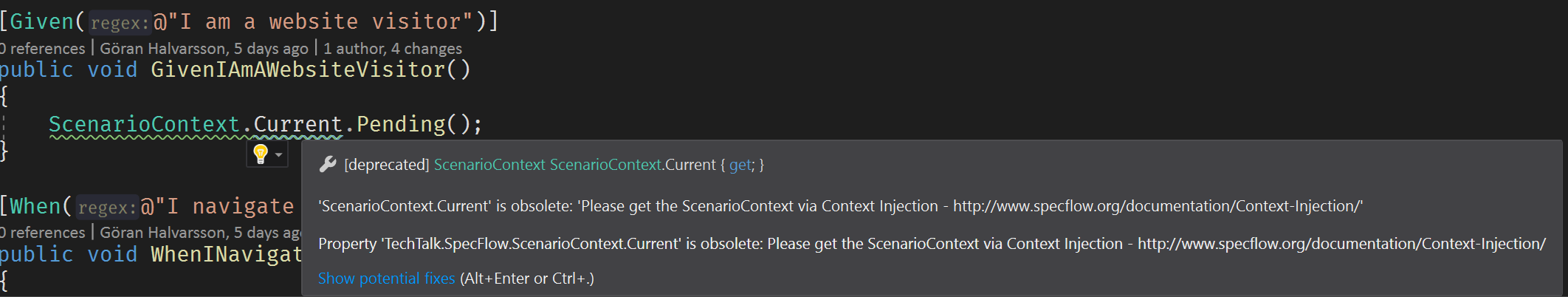Click the 'get' accessor keyword in tooltip
The height and width of the screenshot is (297, 1568).
[740, 165]
